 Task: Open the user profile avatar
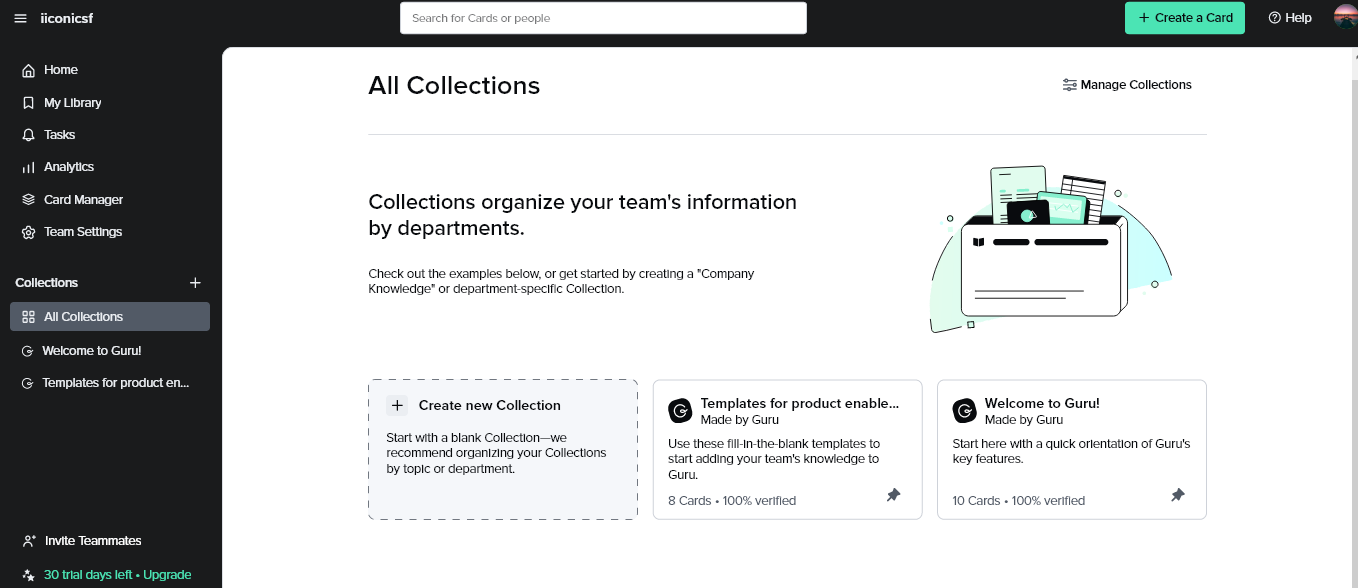tap(1345, 17)
